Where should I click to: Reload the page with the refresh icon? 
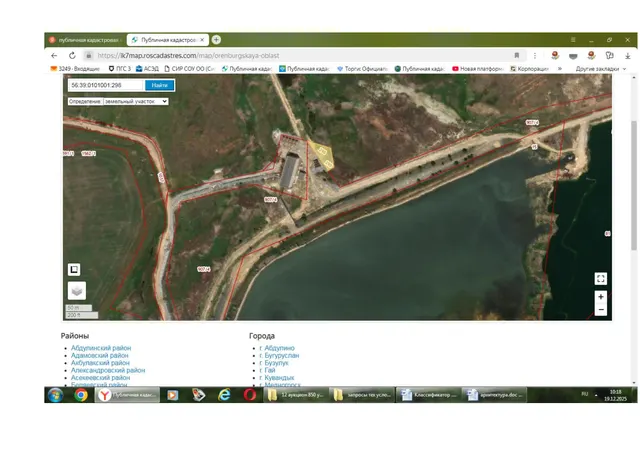coord(72,56)
